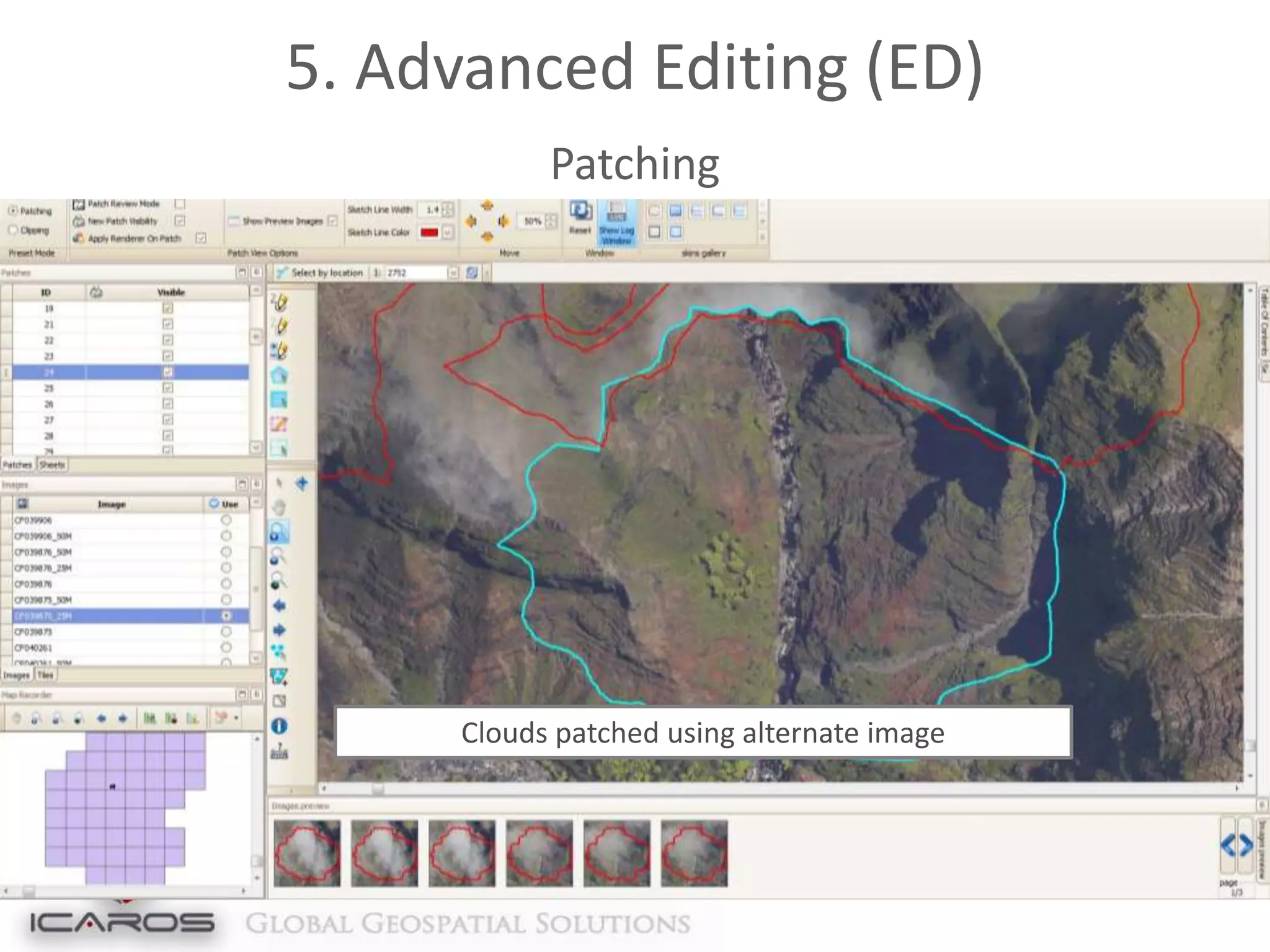
Task: Select patch row with ID 23
Action: (x=131, y=356)
